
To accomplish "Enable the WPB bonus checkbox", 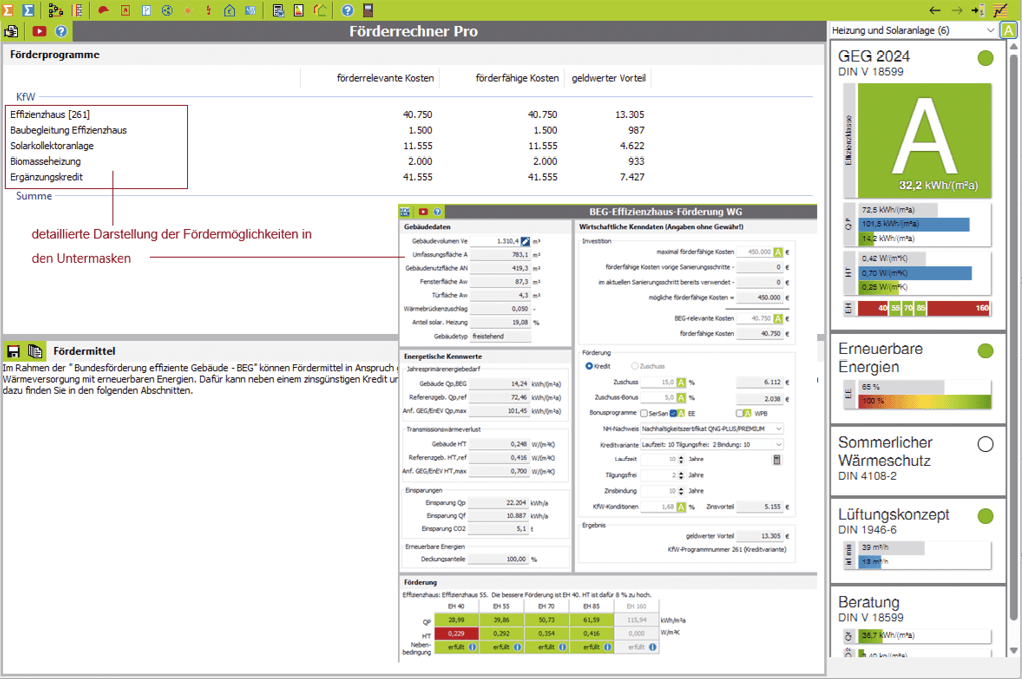I will click(x=740, y=413).
